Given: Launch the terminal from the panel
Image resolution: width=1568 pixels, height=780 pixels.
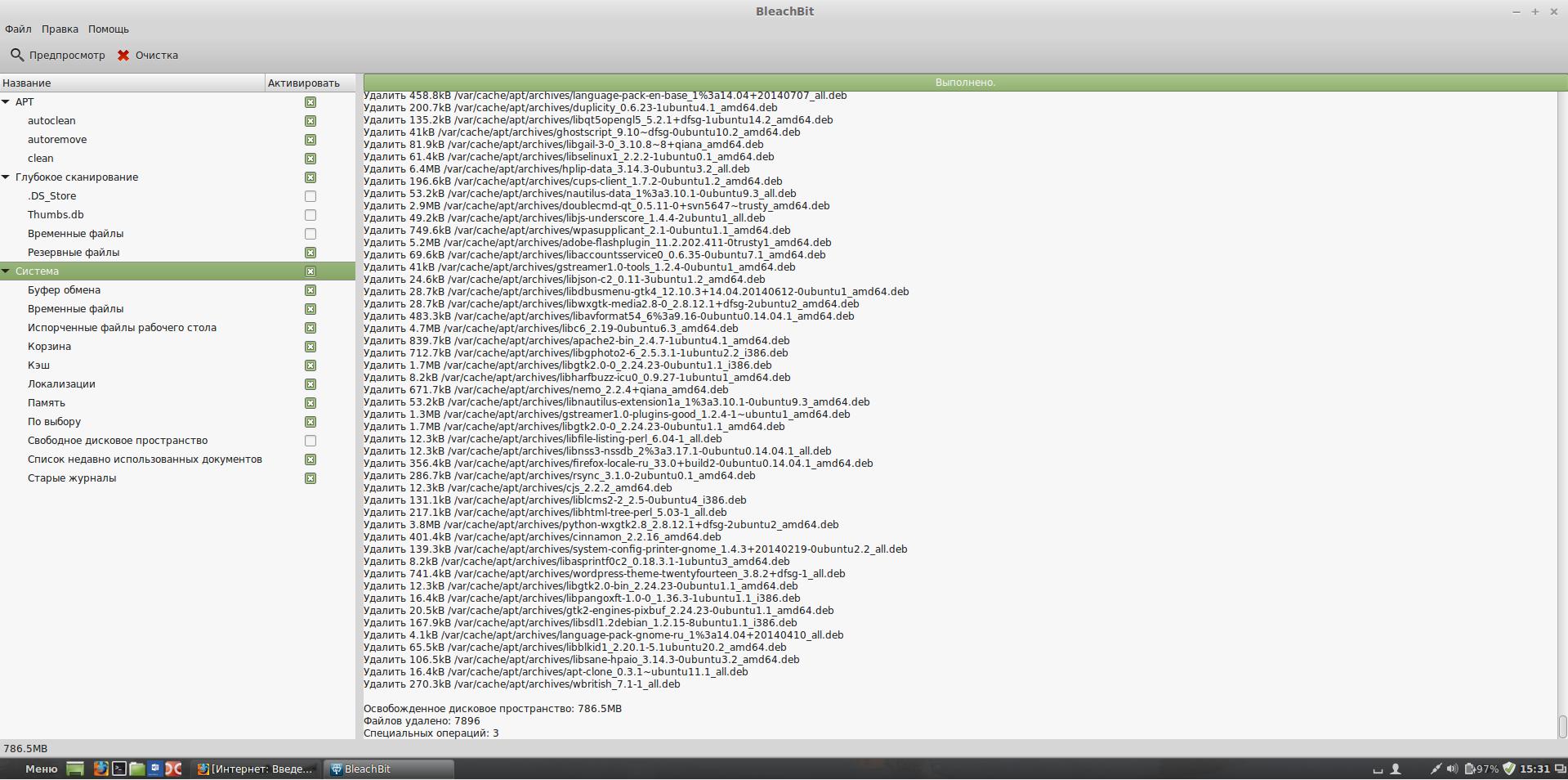Looking at the screenshot, I should tap(118, 769).
